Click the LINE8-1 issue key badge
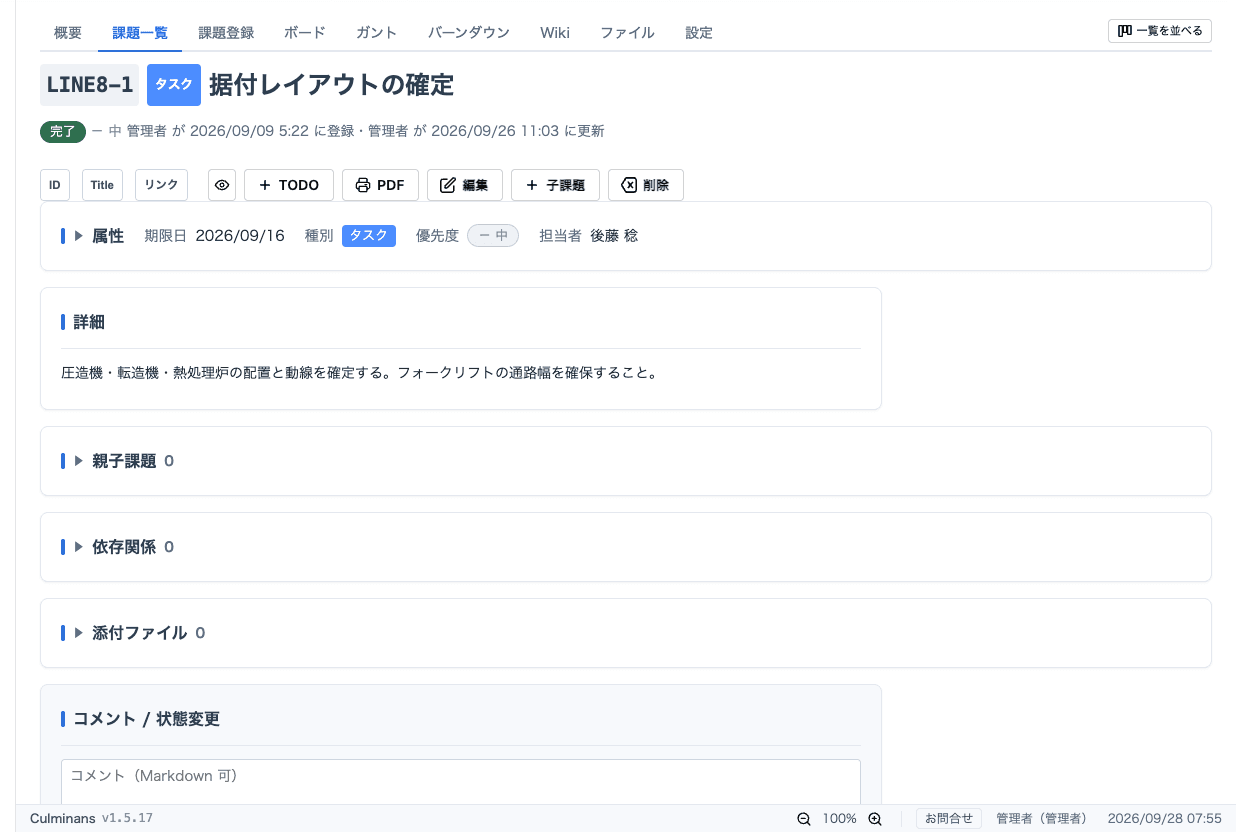The image size is (1236, 832). tap(90, 85)
